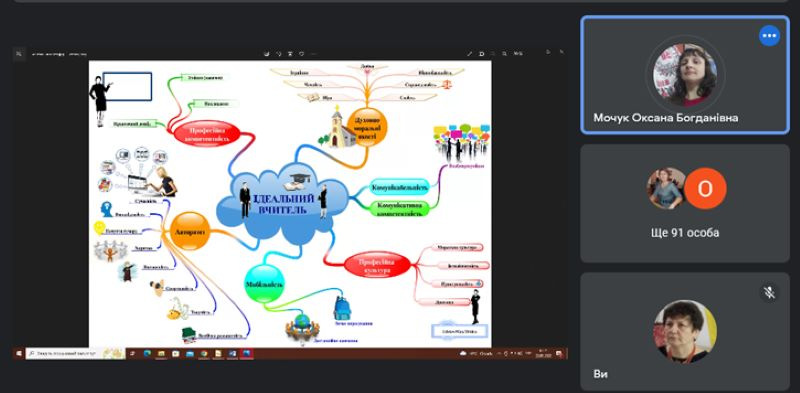Image resolution: width=800 pixels, height=393 pixels.
Task: Click your own video tile labeled "Ви"
Action: click(685, 331)
